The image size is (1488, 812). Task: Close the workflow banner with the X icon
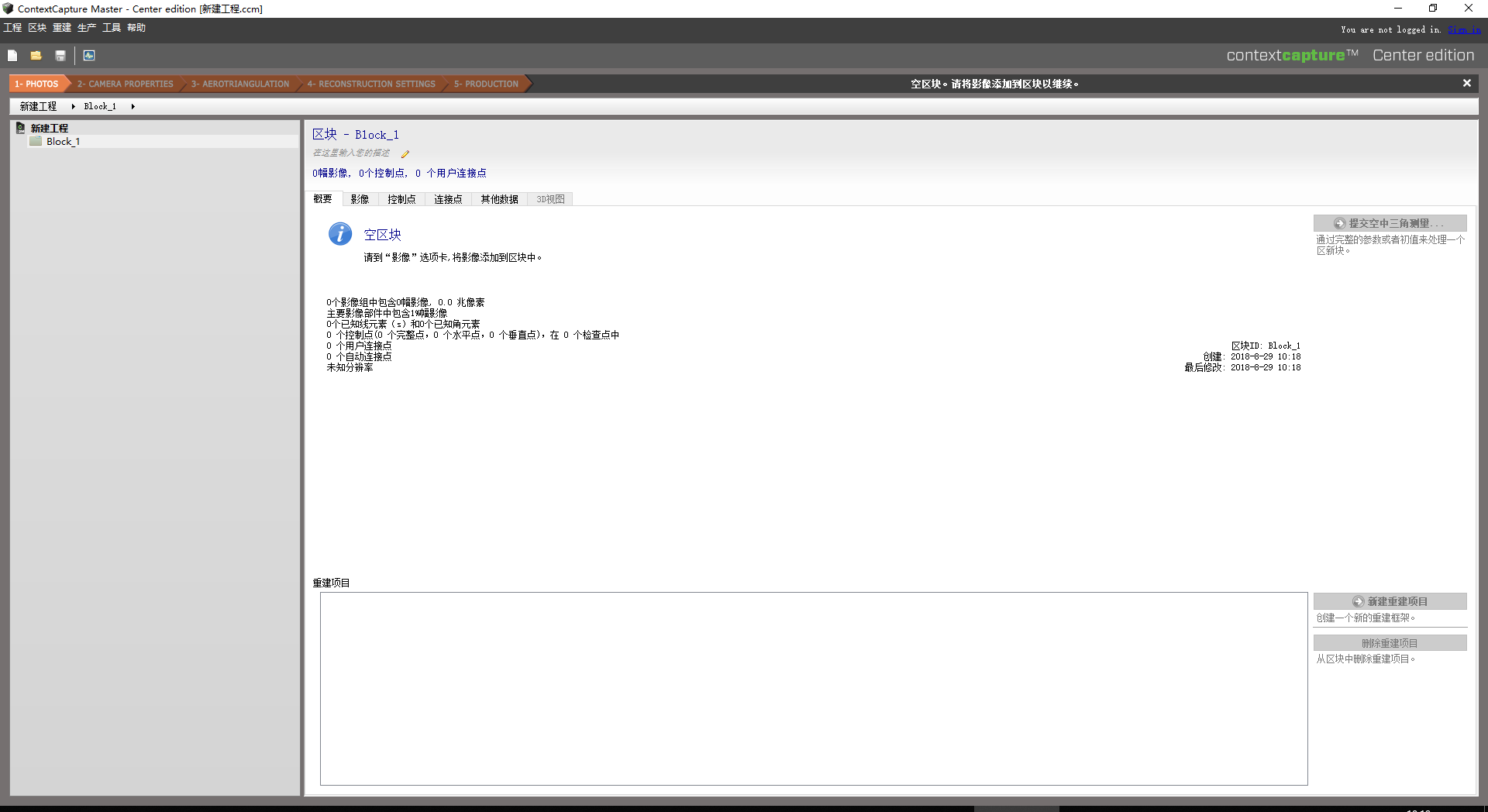1466,83
